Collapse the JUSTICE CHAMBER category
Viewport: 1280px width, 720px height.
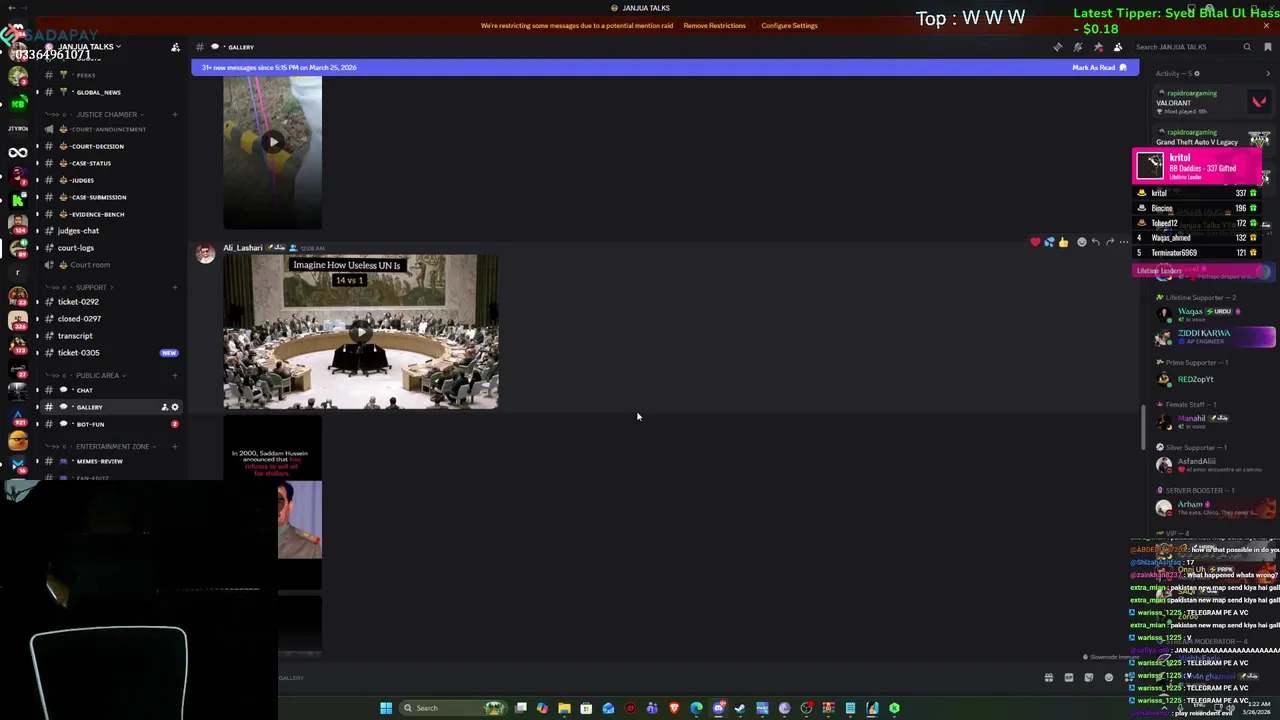coord(105,114)
